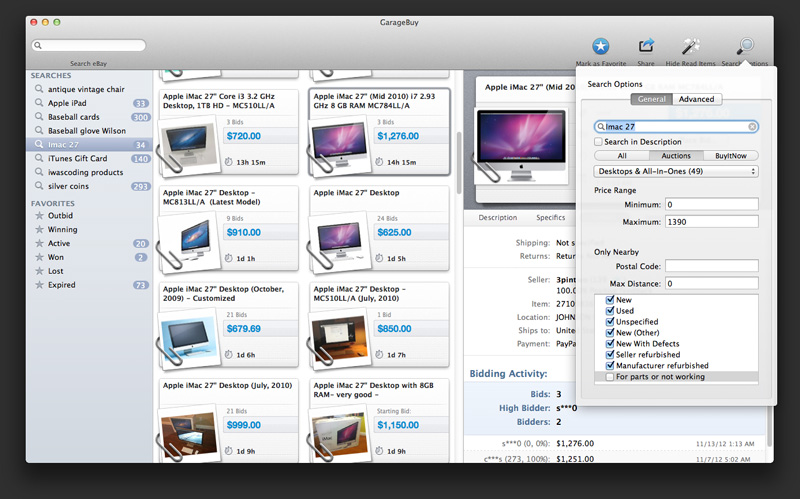Image resolution: width=800 pixels, height=499 pixels.
Task: Uncheck the Used condition checkbox
Action: tap(610, 310)
